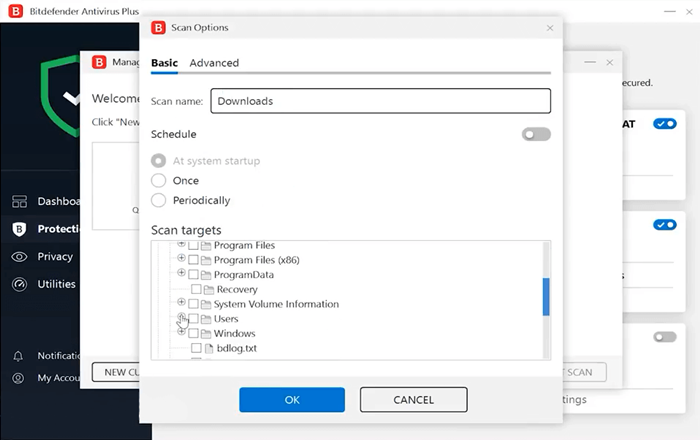Select the bdlog.txt row label
The height and width of the screenshot is (440, 700).
click(x=237, y=349)
